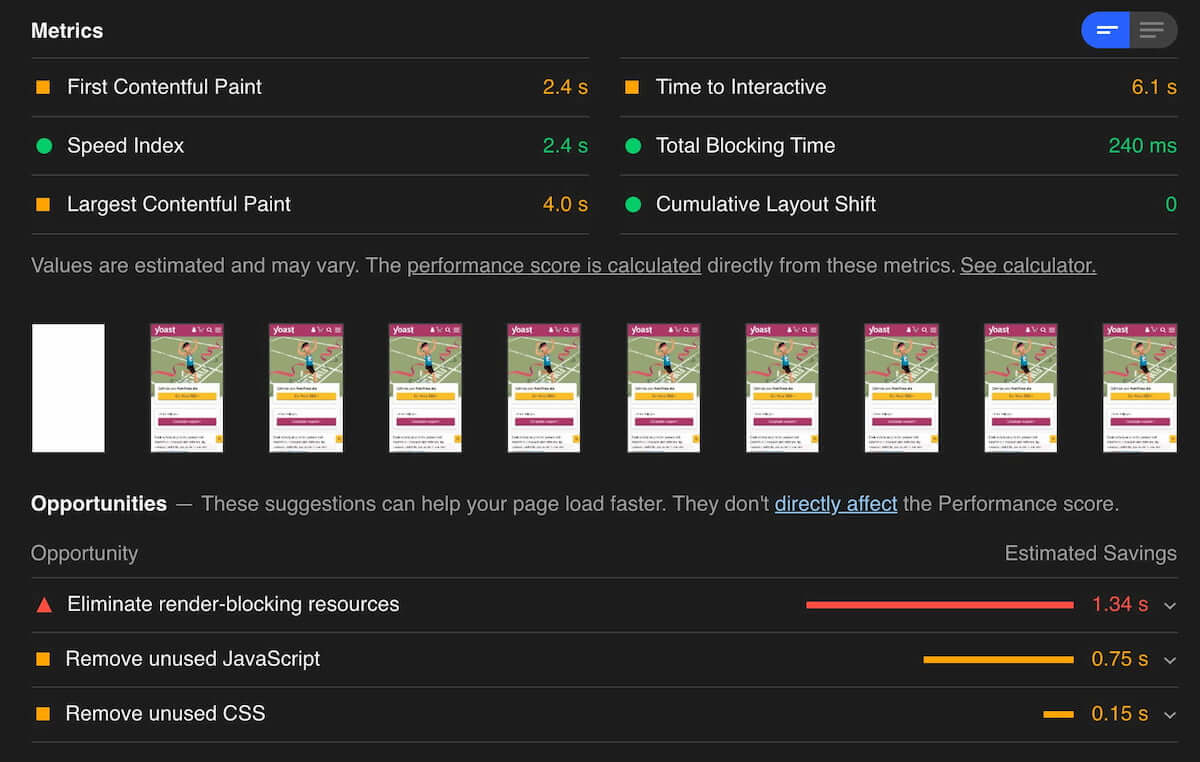Click the green circle icon beside Speed Index

click(x=43, y=146)
